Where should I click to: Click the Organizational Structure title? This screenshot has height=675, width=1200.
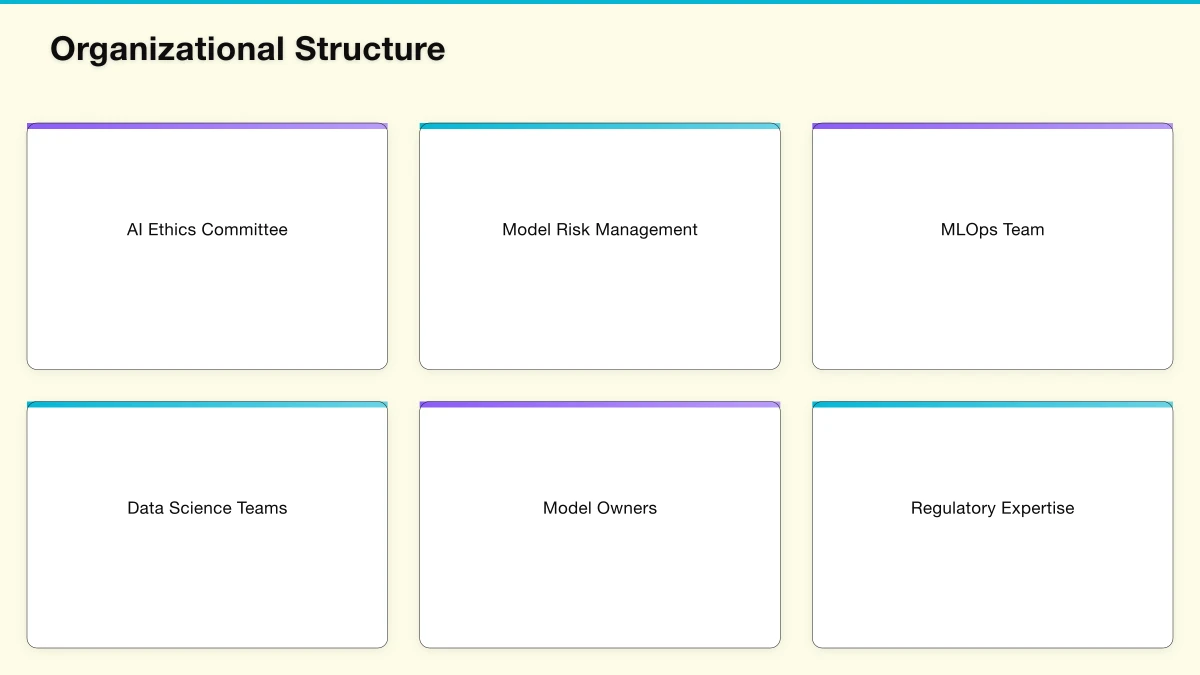point(248,48)
